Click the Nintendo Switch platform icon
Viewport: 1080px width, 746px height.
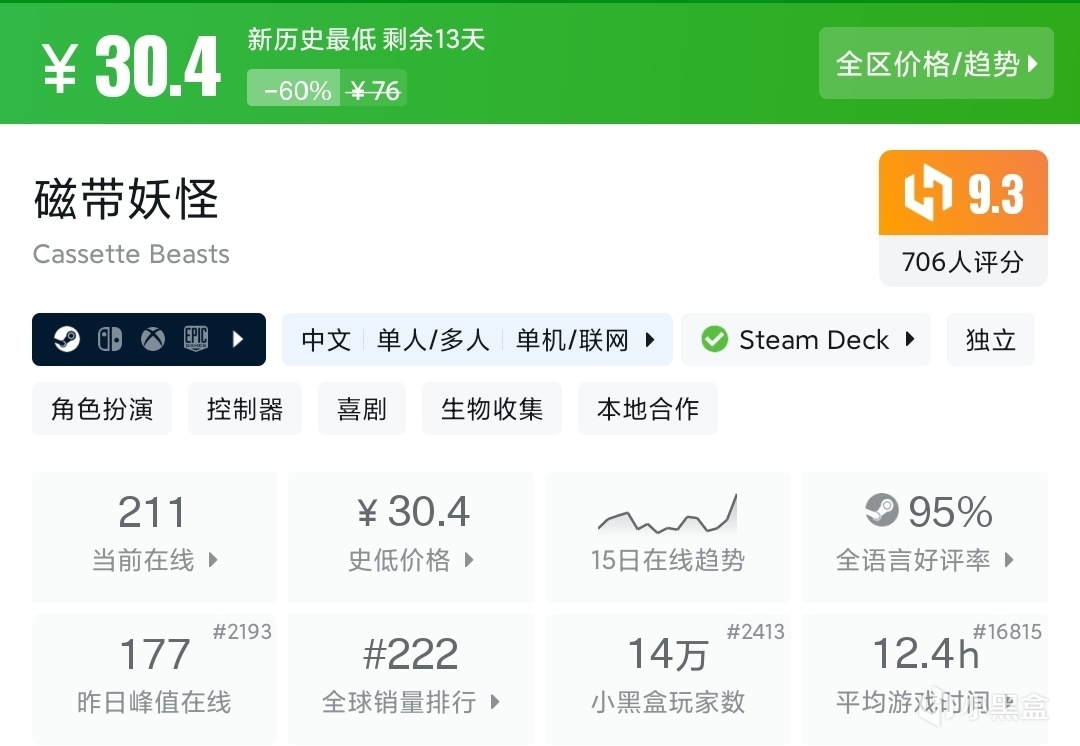tap(110, 340)
